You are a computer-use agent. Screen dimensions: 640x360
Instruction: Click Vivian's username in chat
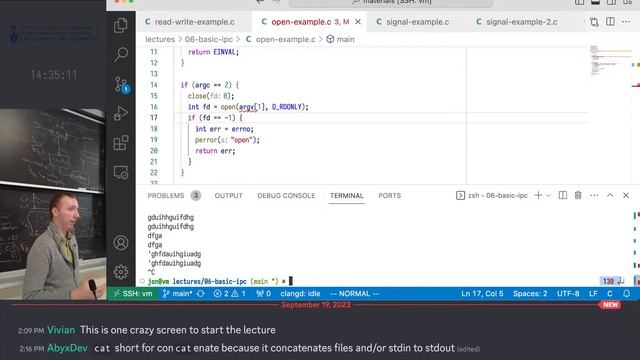pyautogui.click(x=61, y=330)
